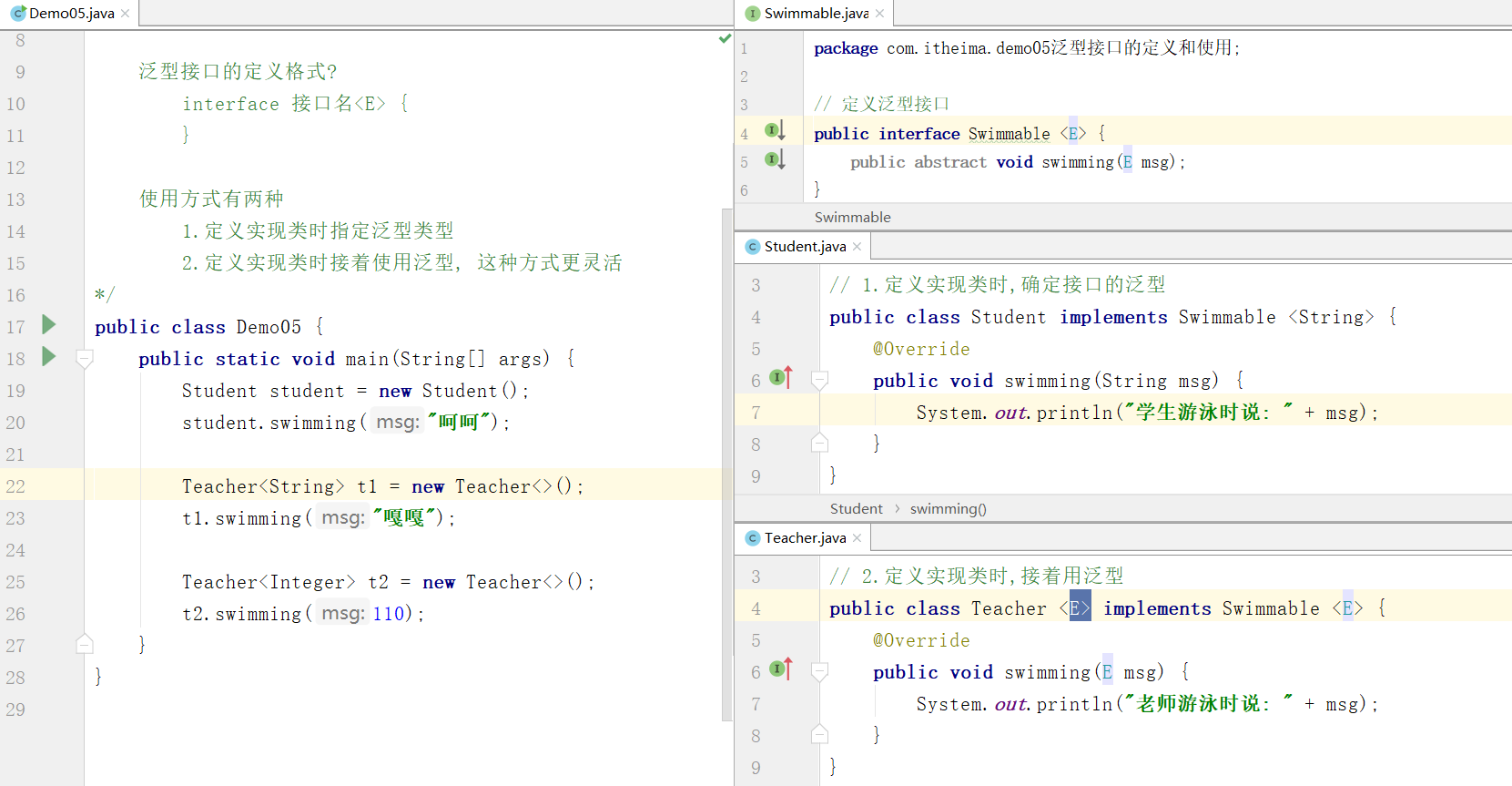Click implemented-by icon on Swimmable line 4

[775, 131]
